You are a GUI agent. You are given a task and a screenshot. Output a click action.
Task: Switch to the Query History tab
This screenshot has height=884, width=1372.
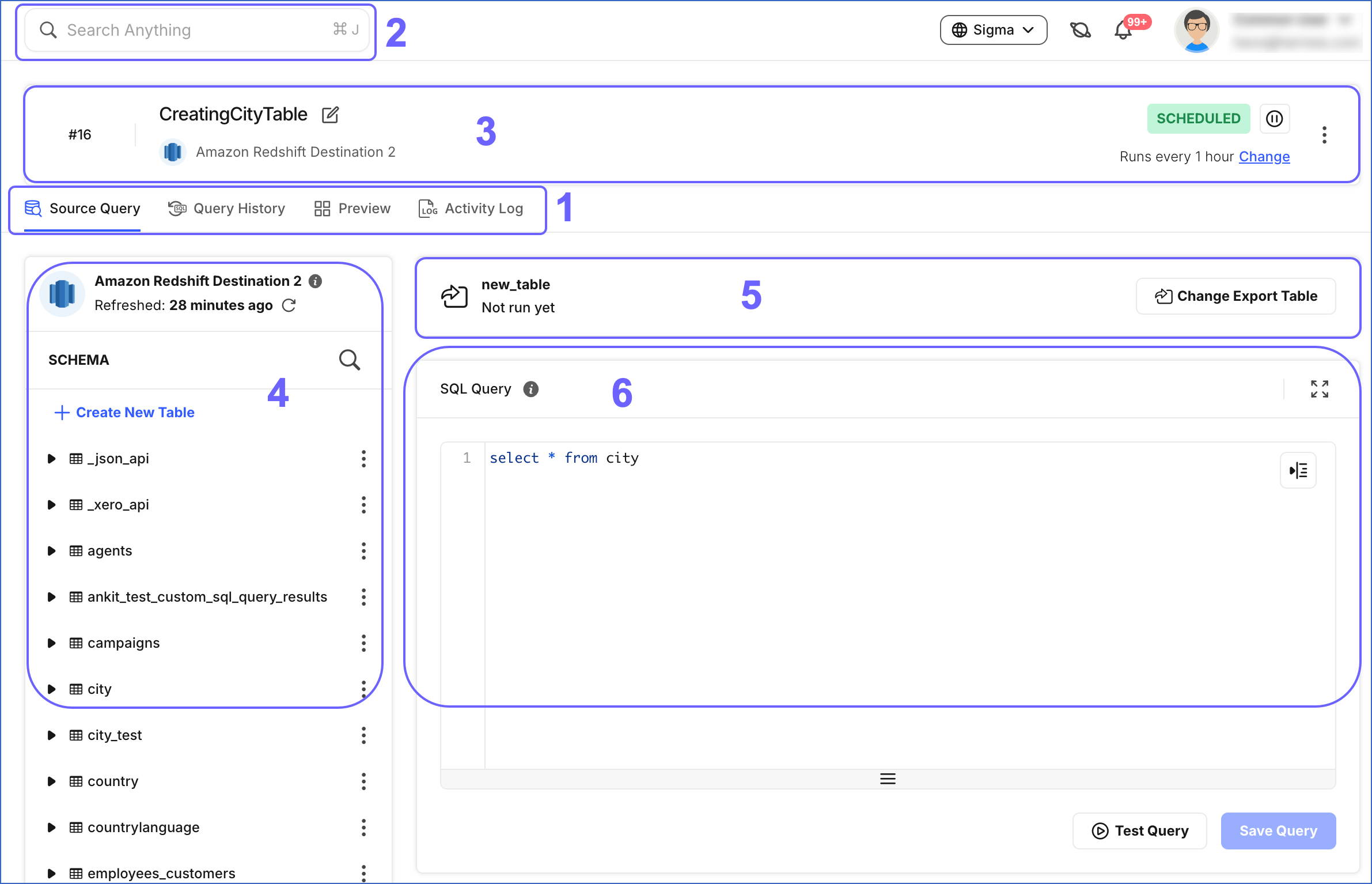pos(226,209)
